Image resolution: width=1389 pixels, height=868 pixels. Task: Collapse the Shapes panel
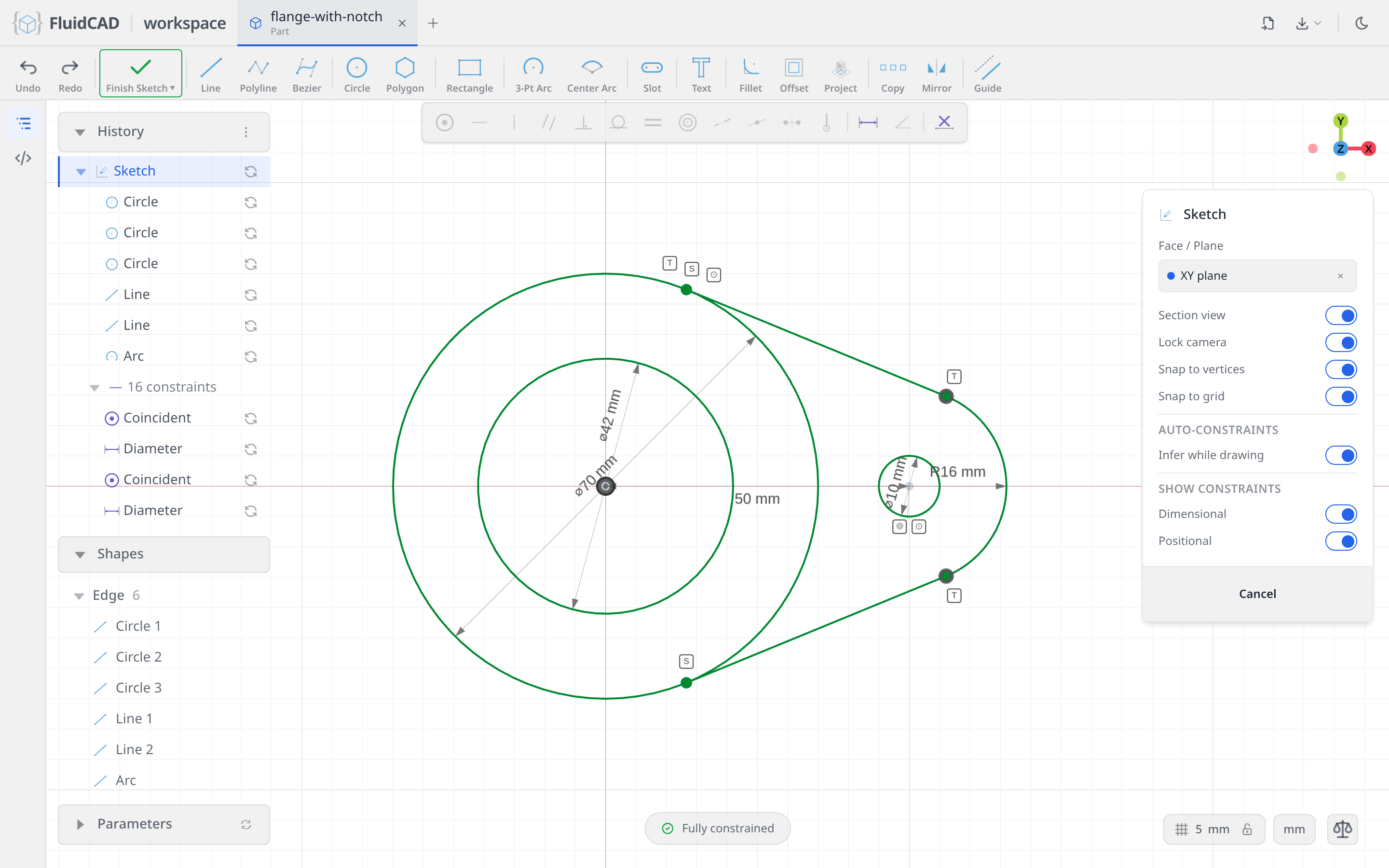pyautogui.click(x=80, y=555)
